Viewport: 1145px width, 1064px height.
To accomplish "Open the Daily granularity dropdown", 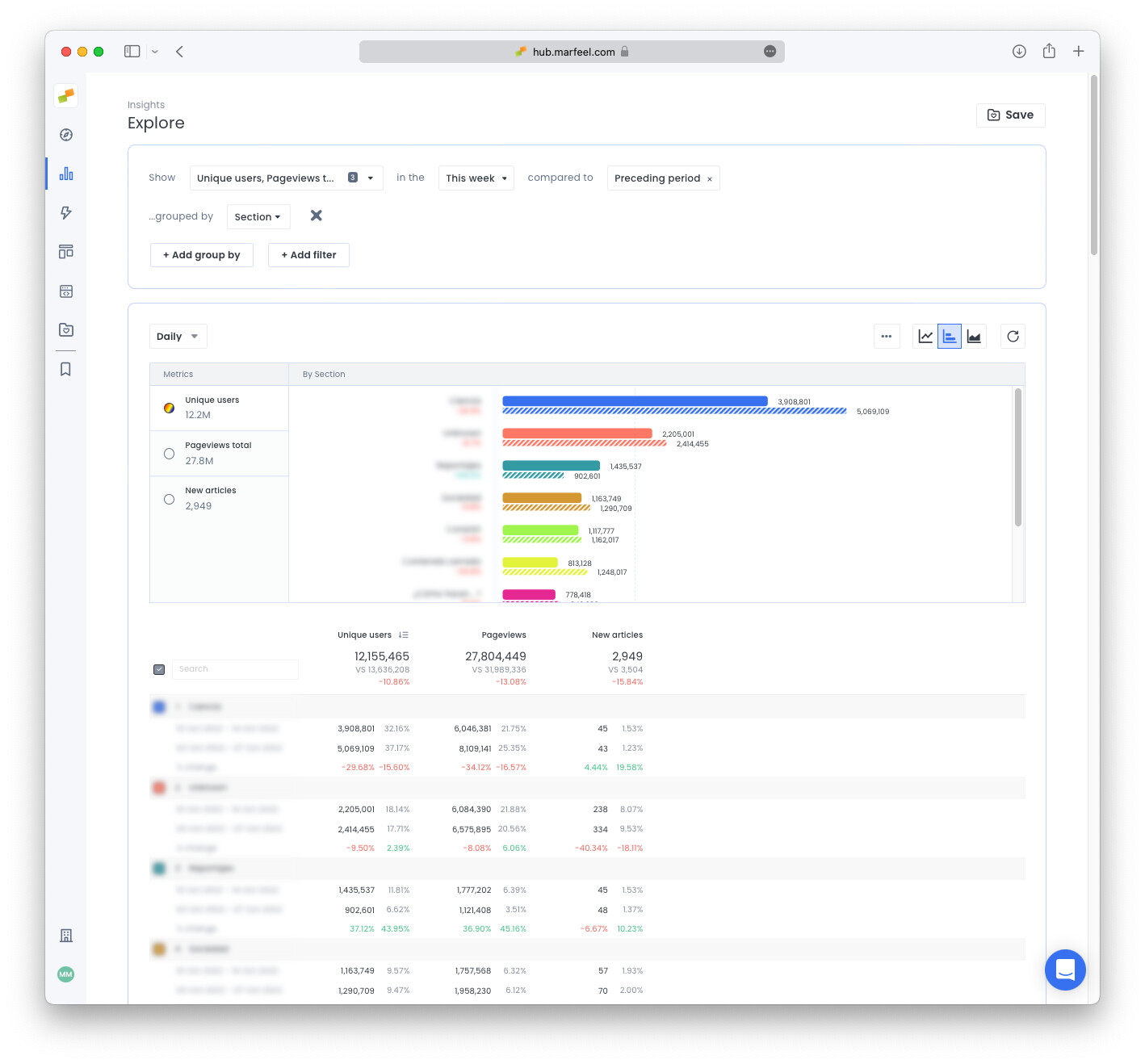I will [178, 337].
